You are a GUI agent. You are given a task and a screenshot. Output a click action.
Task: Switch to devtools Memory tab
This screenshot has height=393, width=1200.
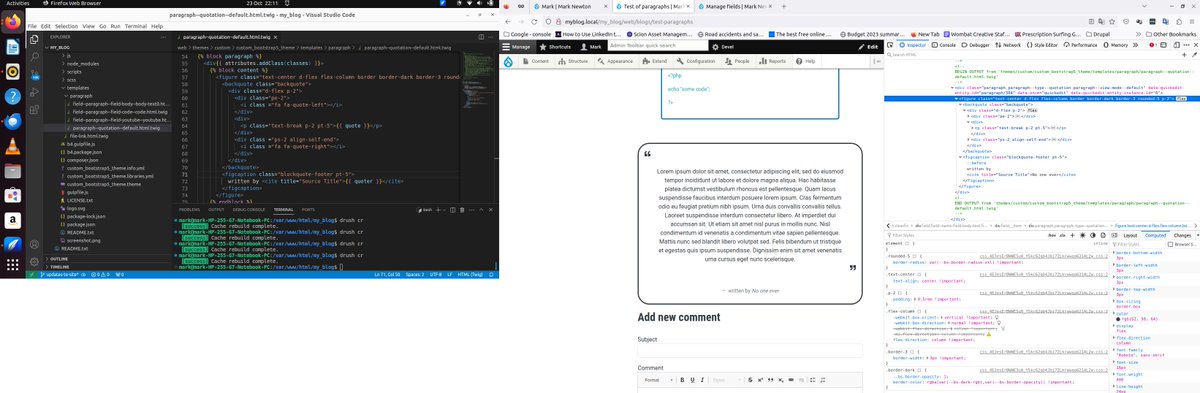pos(1116,45)
